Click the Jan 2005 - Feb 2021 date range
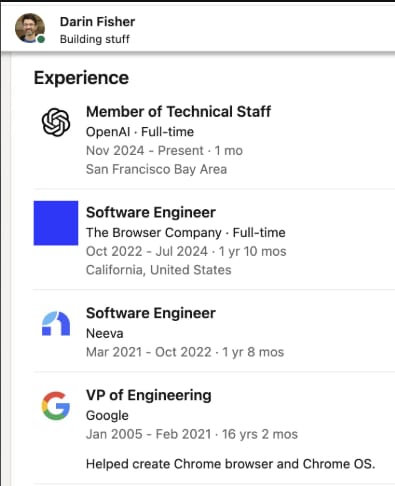 coord(149,434)
